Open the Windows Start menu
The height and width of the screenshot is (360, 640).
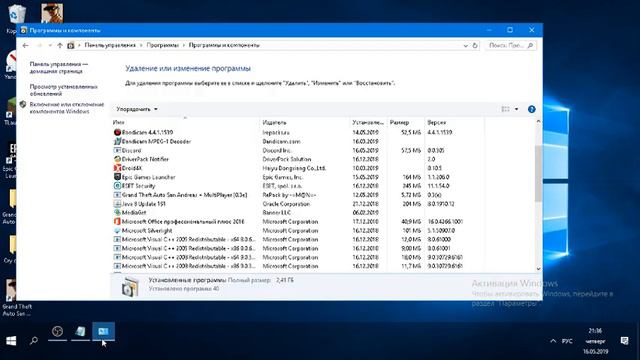coord(11,341)
